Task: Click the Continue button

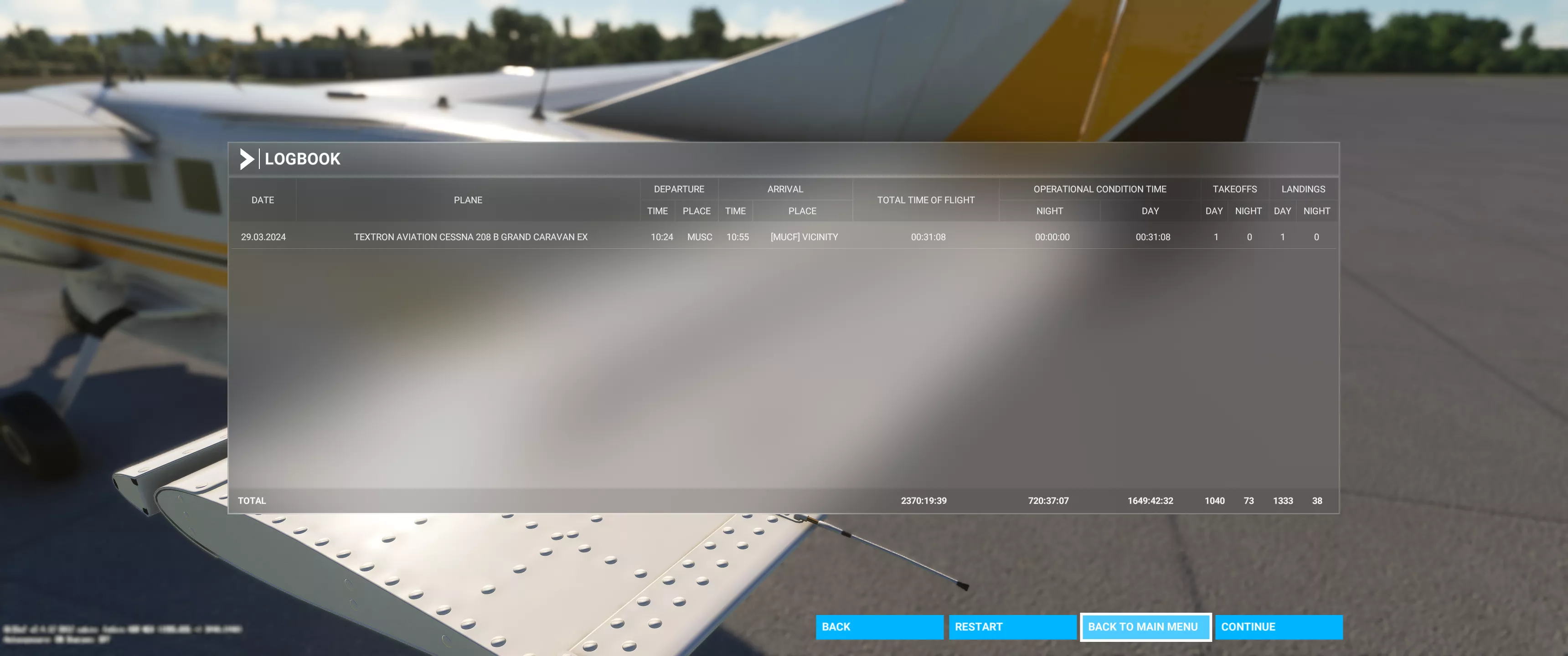Action: point(1278,627)
